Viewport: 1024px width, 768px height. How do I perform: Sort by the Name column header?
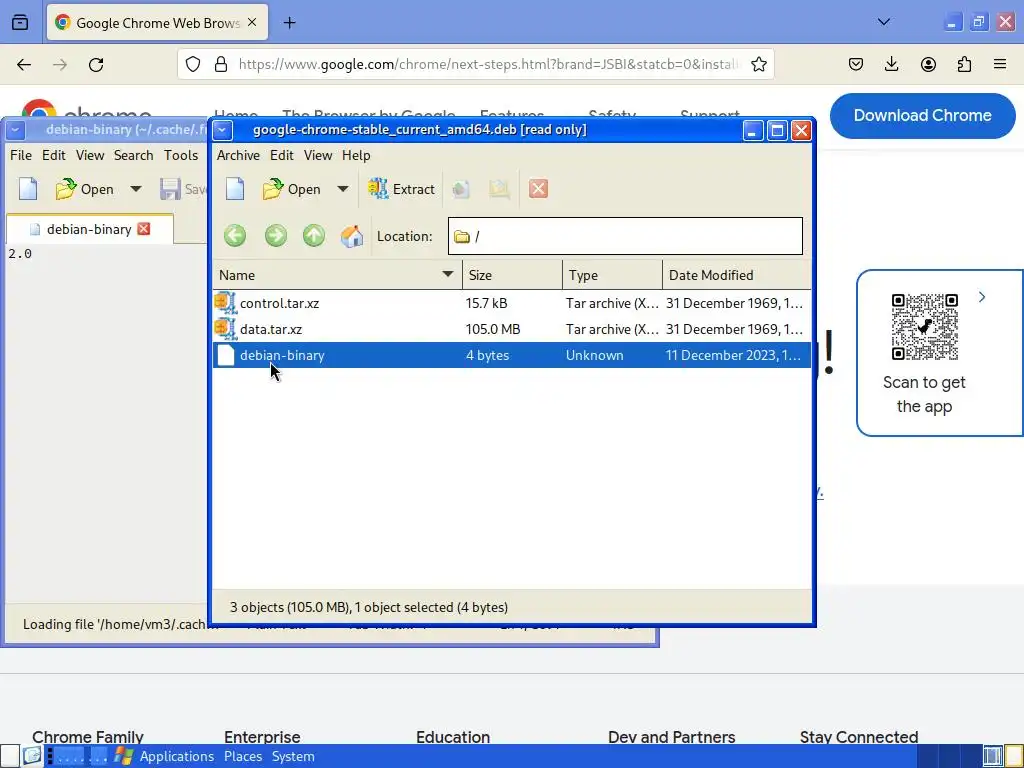pyautogui.click(x=337, y=275)
